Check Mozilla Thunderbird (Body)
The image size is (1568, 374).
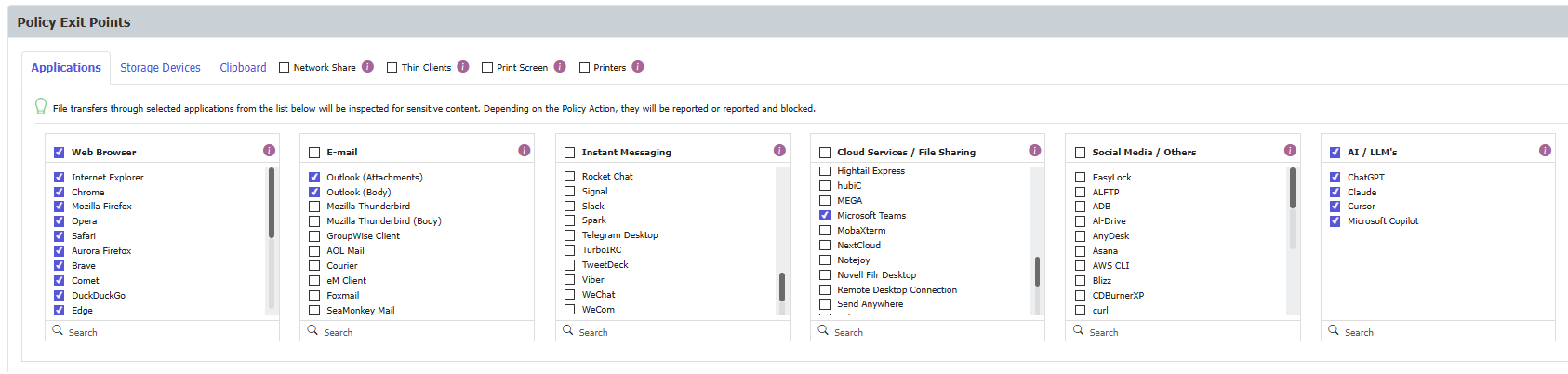pyautogui.click(x=314, y=221)
